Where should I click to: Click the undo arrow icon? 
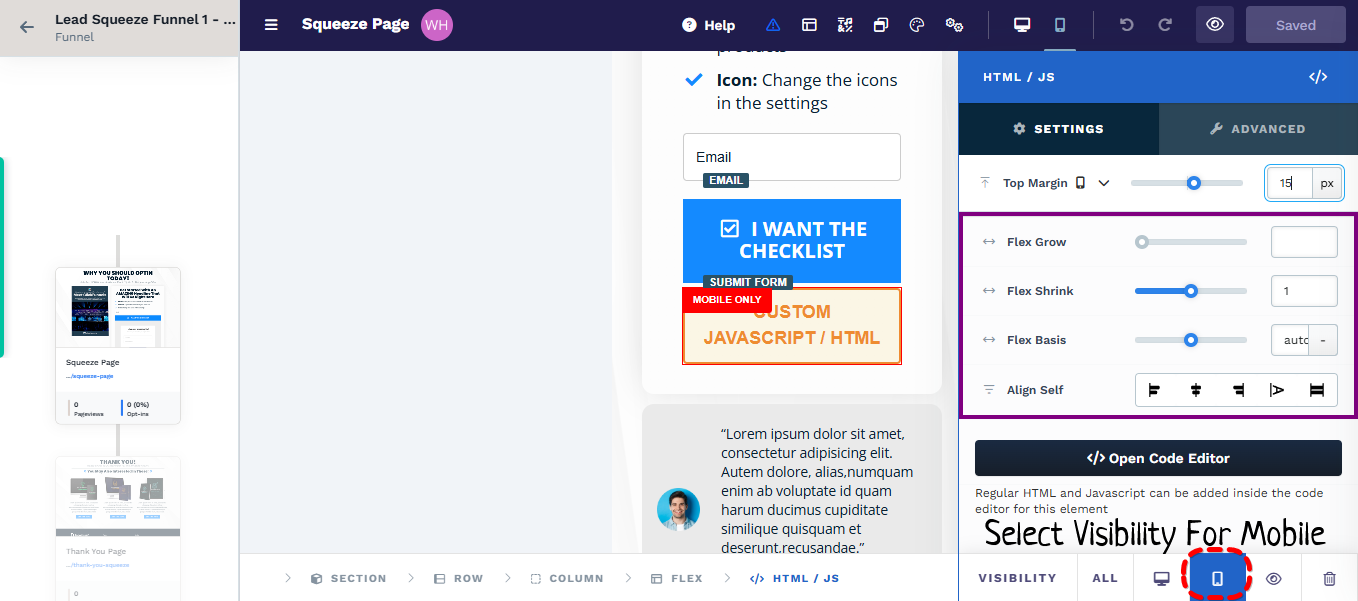coord(1127,25)
